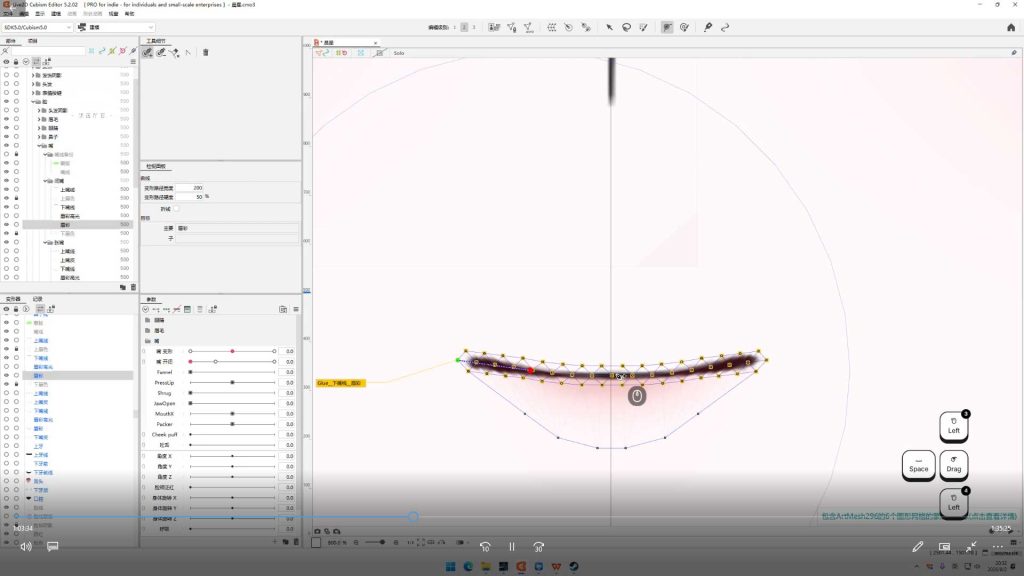Toggle visibility eye of the selected part row

(x=7, y=225)
